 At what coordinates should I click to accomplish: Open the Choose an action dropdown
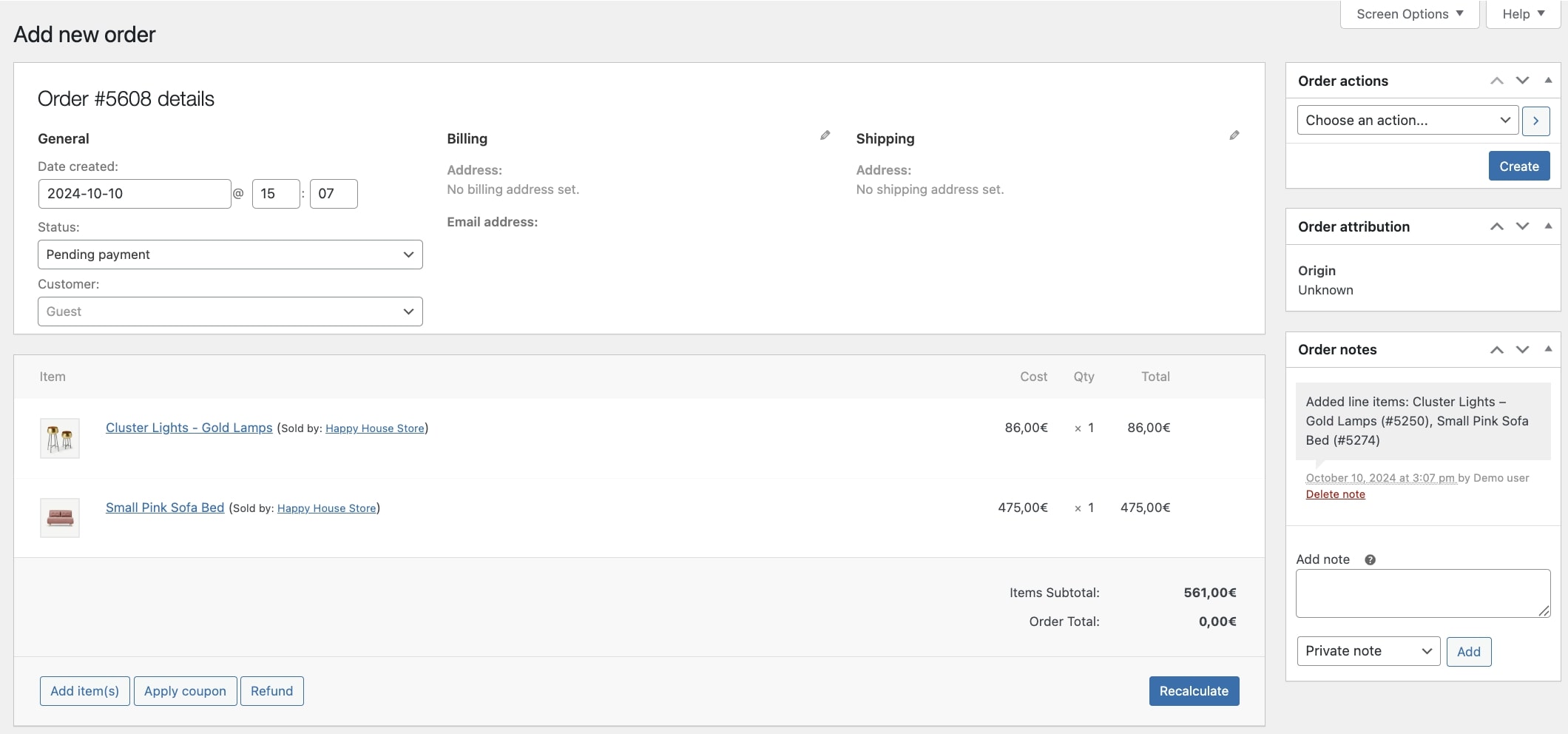point(1408,120)
